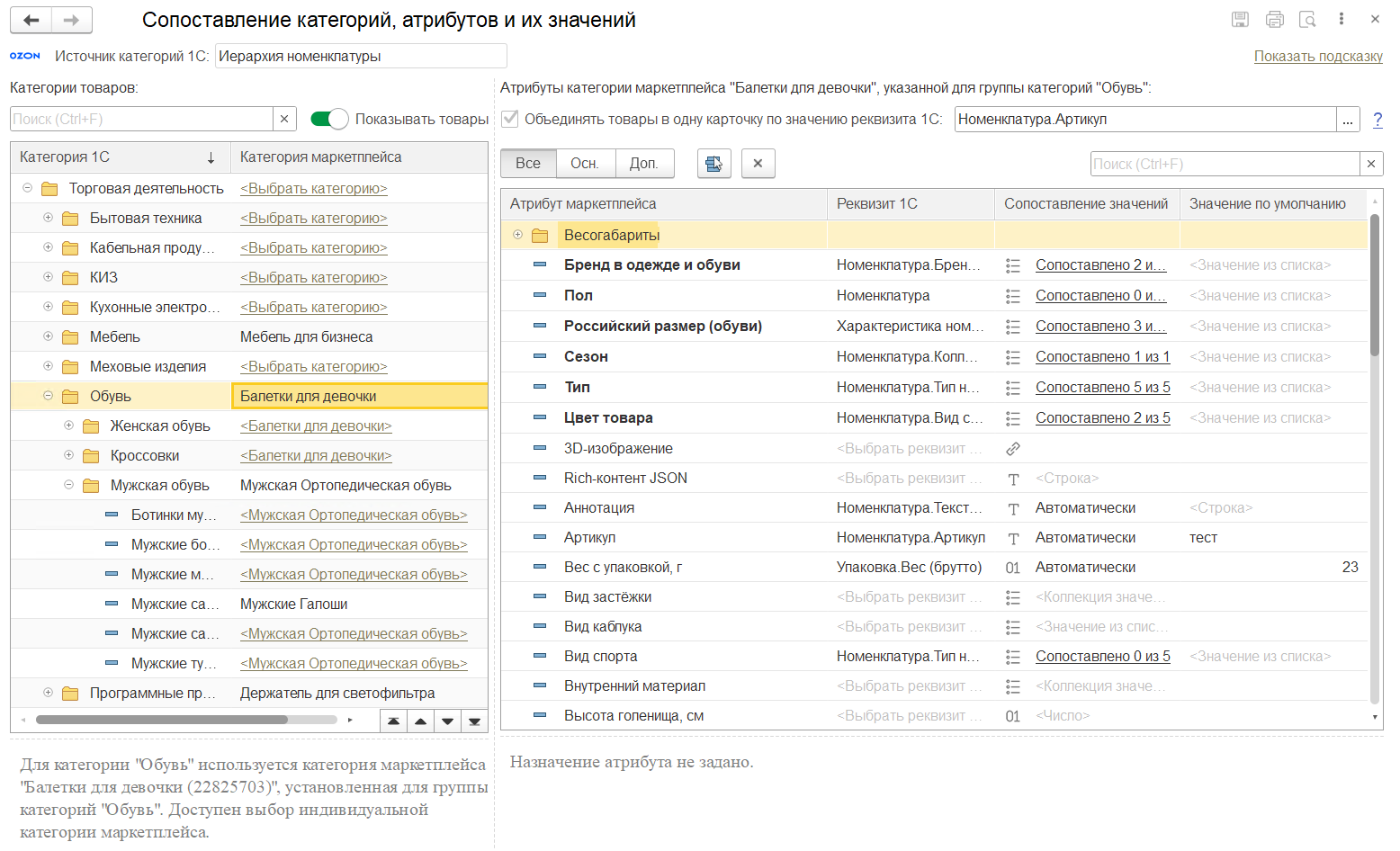Click the print icon in header

click(x=1274, y=19)
